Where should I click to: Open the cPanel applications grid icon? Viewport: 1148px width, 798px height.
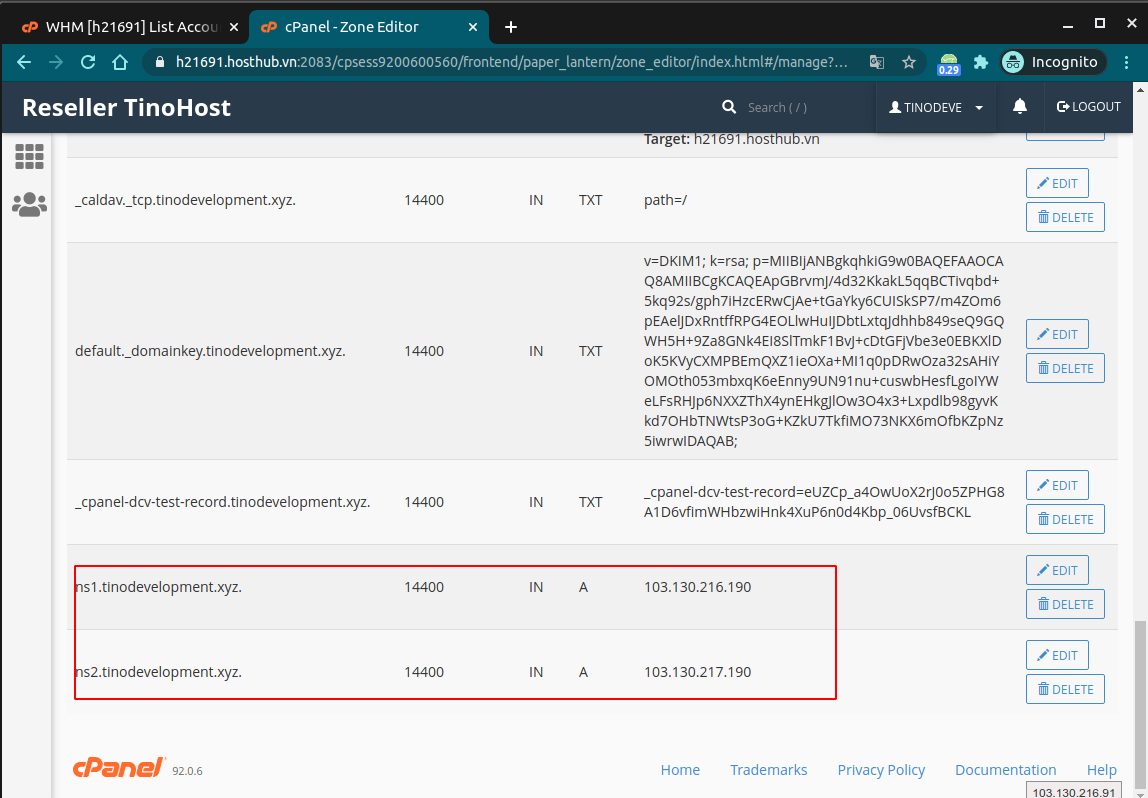[29, 156]
